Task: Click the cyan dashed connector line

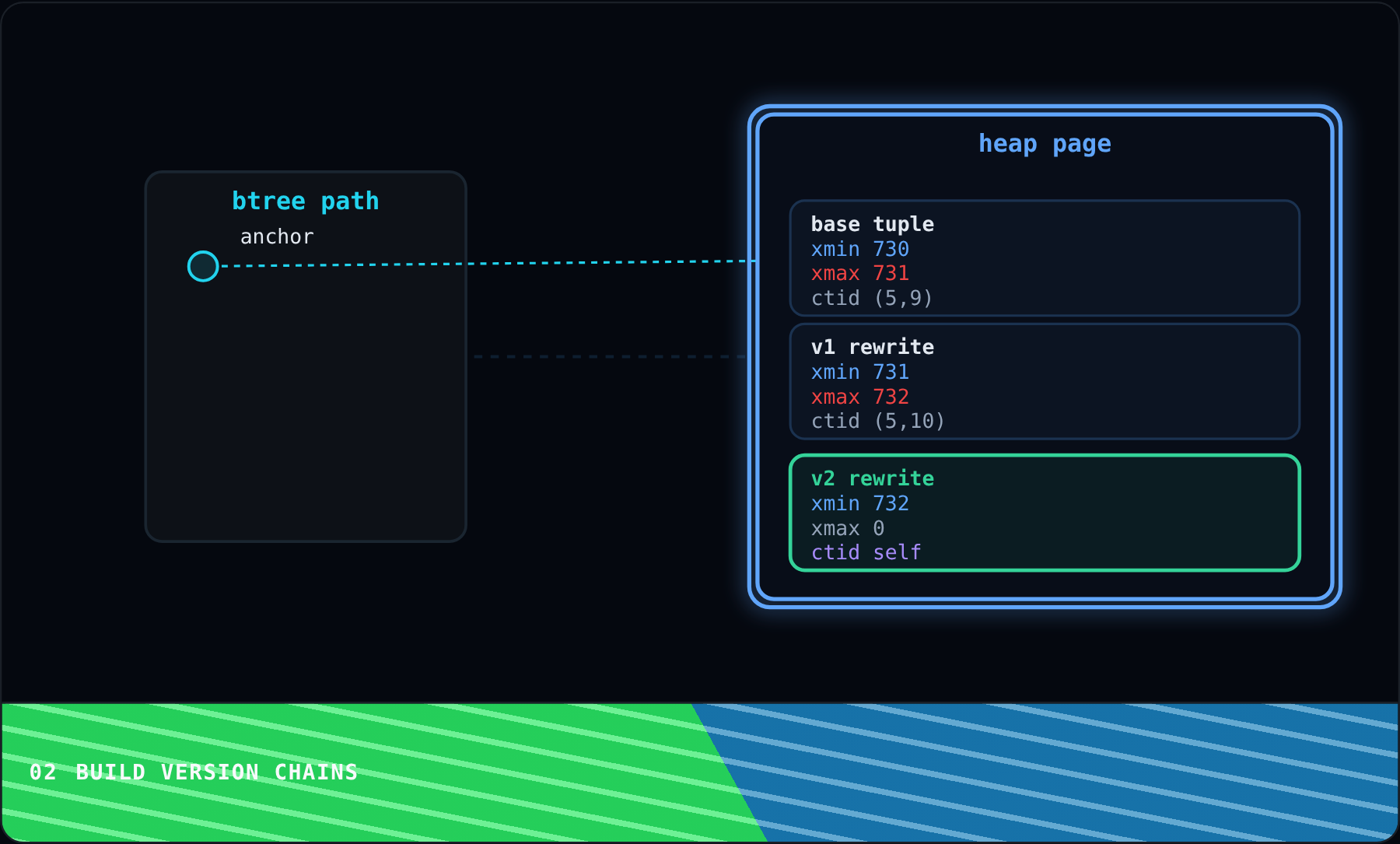Action: [488, 264]
